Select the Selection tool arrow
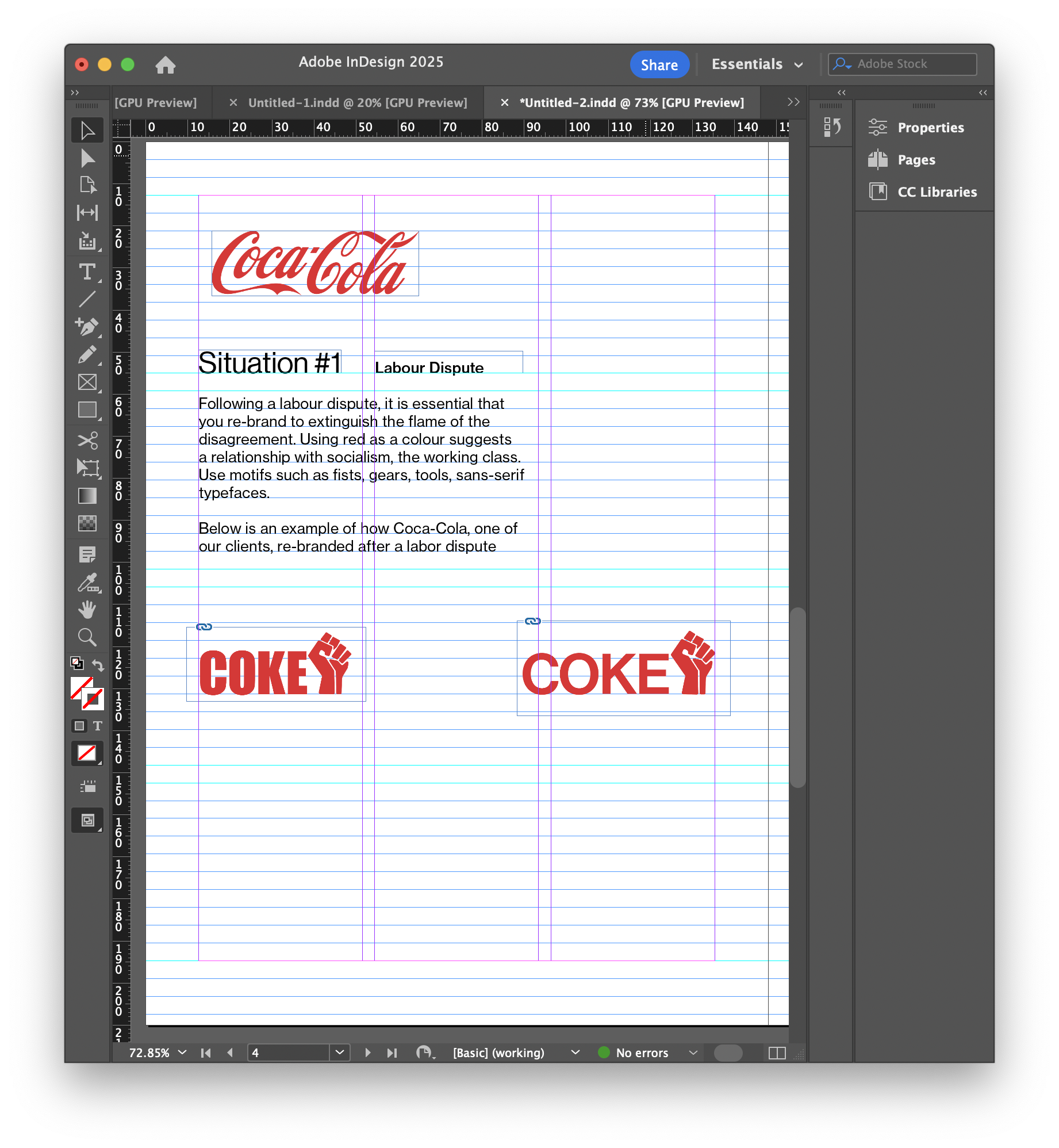 point(87,131)
